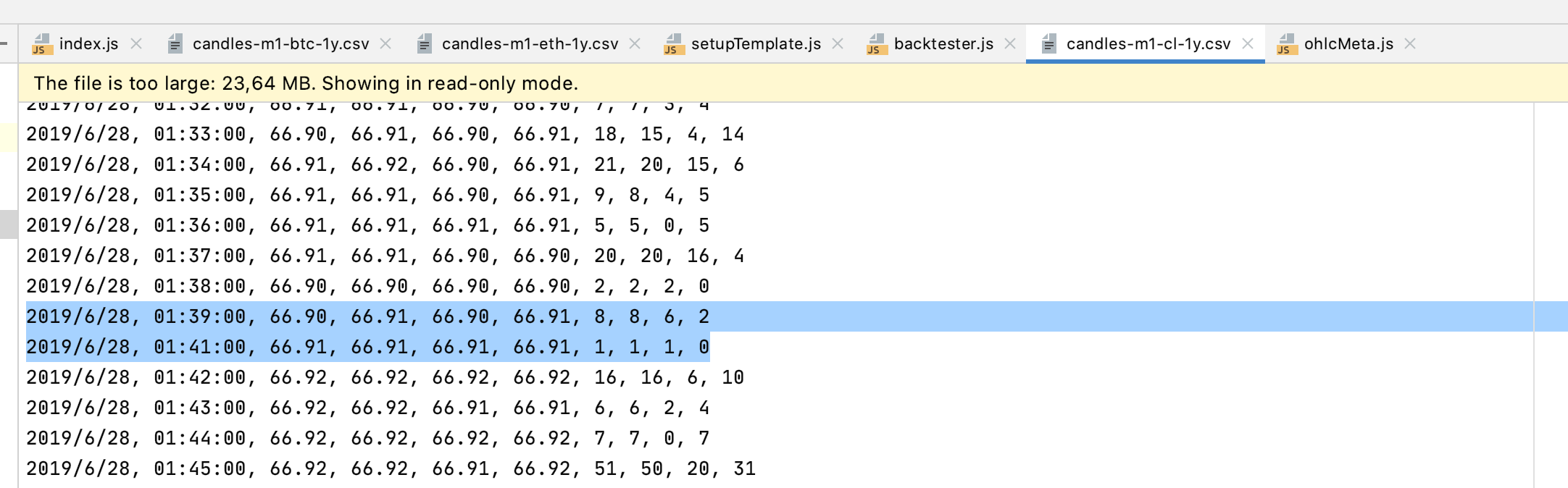Switch to the index.js tab
The image size is (1568, 488).
click(x=88, y=44)
